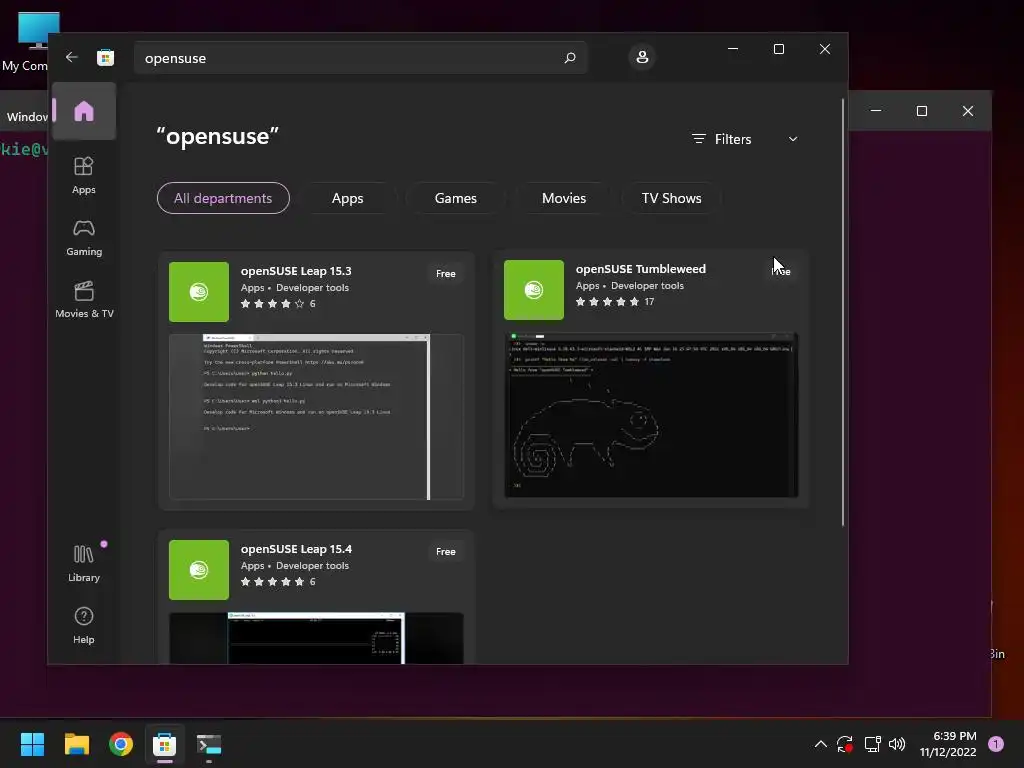The height and width of the screenshot is (768, 1024).
Task: Click Microsoft Store taskbar icon
Action: [x=165, y=744]
